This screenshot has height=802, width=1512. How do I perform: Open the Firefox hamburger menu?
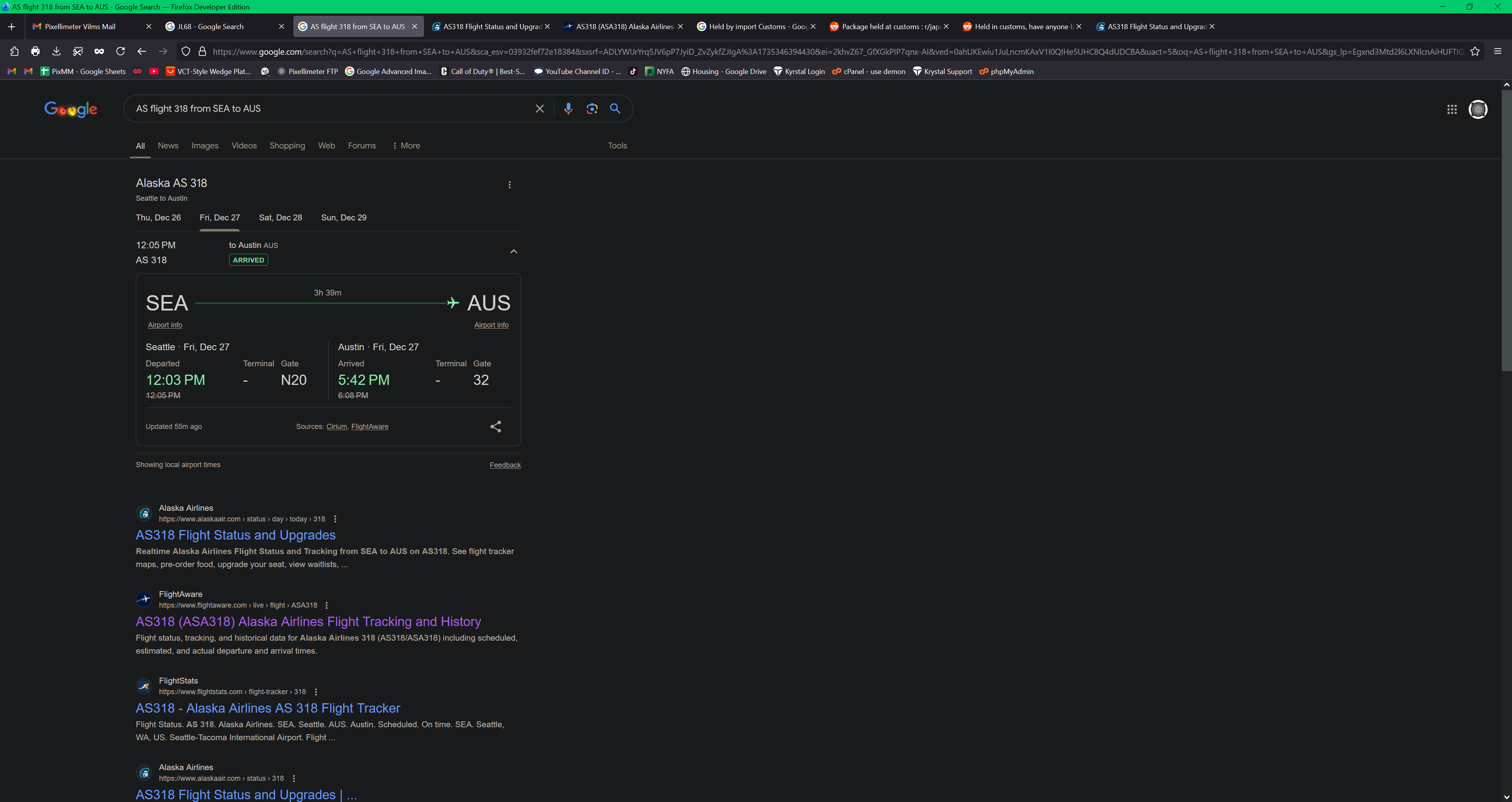click(1497, 52)
